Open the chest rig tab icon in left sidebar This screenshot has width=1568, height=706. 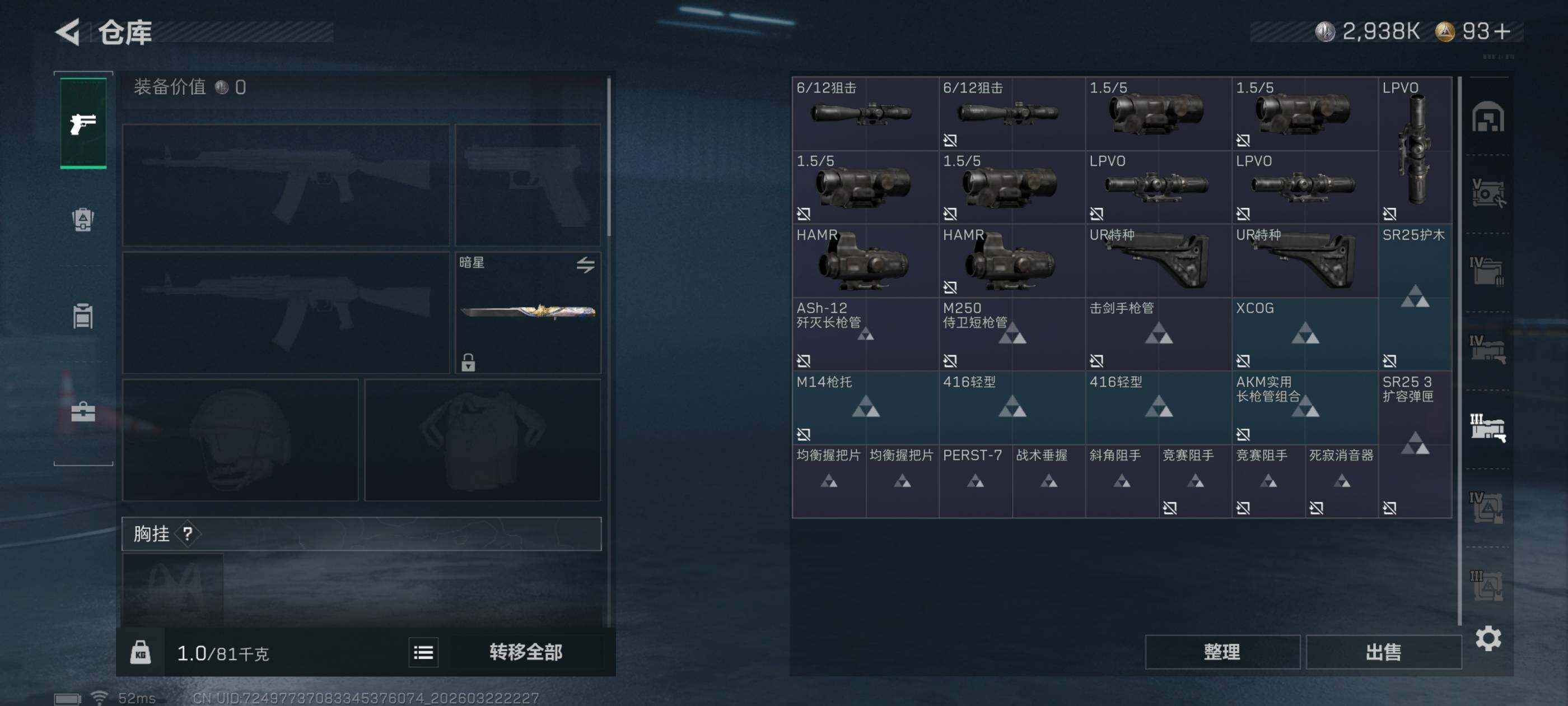[x=83, y=315]
